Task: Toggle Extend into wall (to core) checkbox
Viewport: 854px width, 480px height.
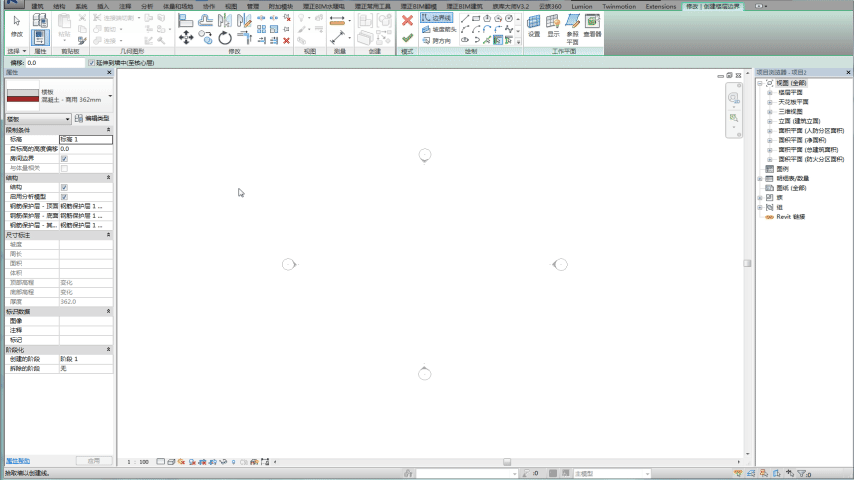Action: pos(92,63)
